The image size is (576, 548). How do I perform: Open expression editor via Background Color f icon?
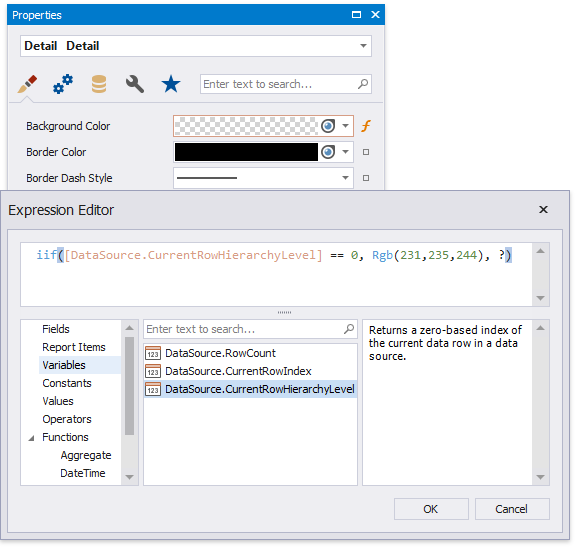pyautogui.click(x=366, y=126)
